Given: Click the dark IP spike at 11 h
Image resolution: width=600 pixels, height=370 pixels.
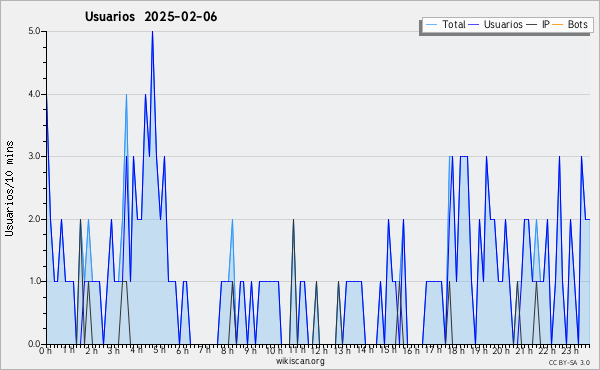Looking at the screenshot, I should point(293,220).
